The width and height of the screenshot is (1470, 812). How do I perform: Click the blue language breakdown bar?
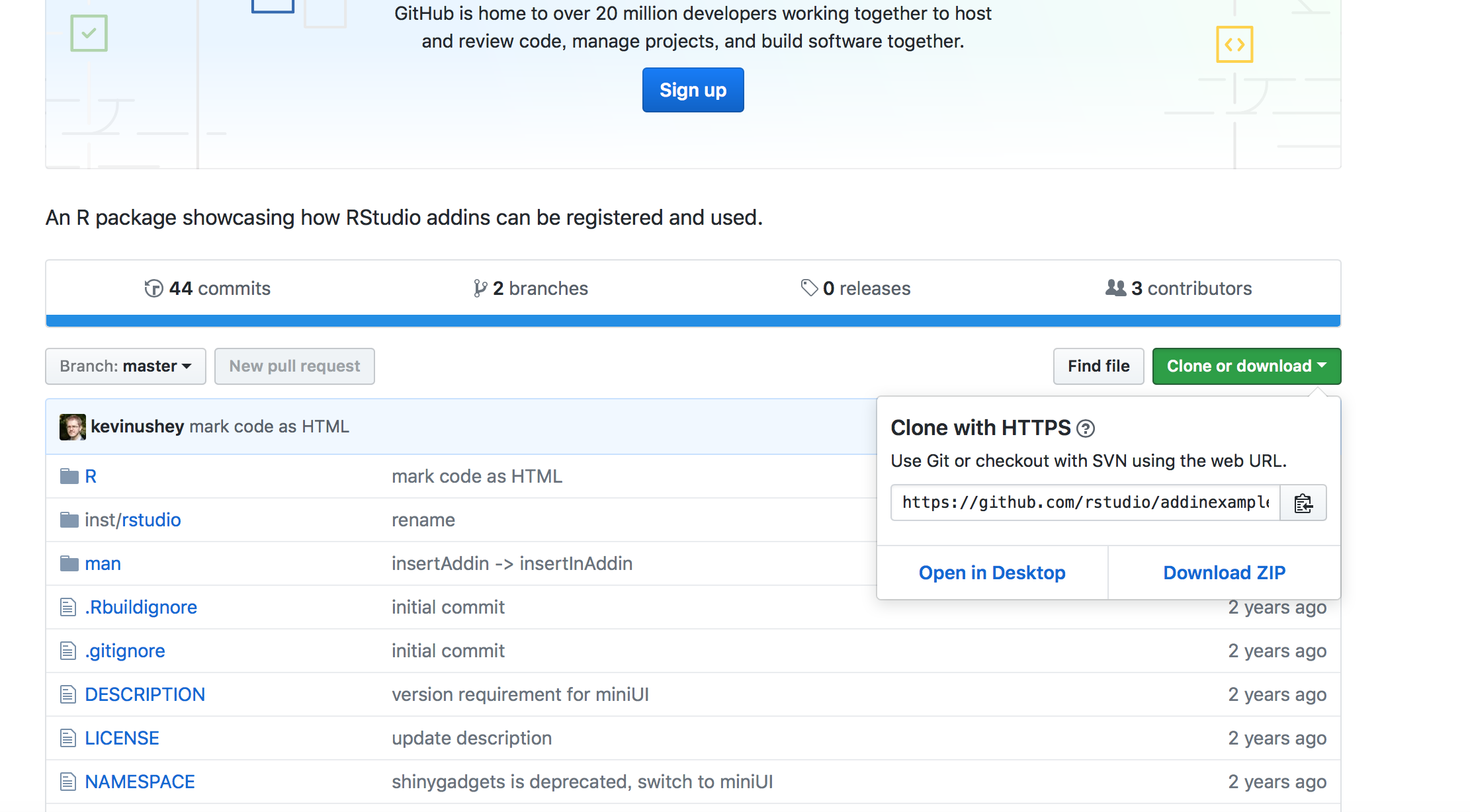tap(693, 321)
